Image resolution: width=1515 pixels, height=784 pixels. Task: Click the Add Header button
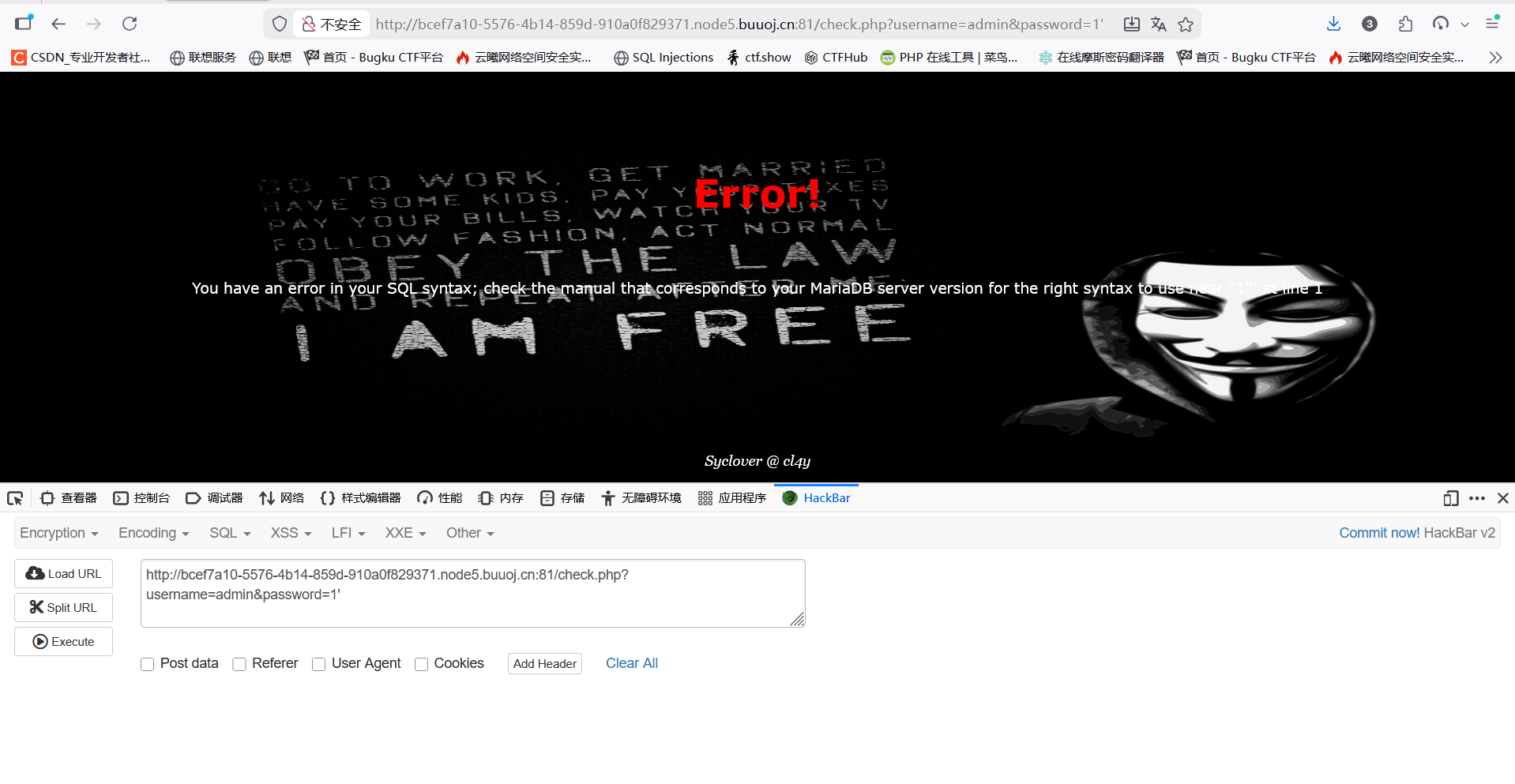coord(545,663)
